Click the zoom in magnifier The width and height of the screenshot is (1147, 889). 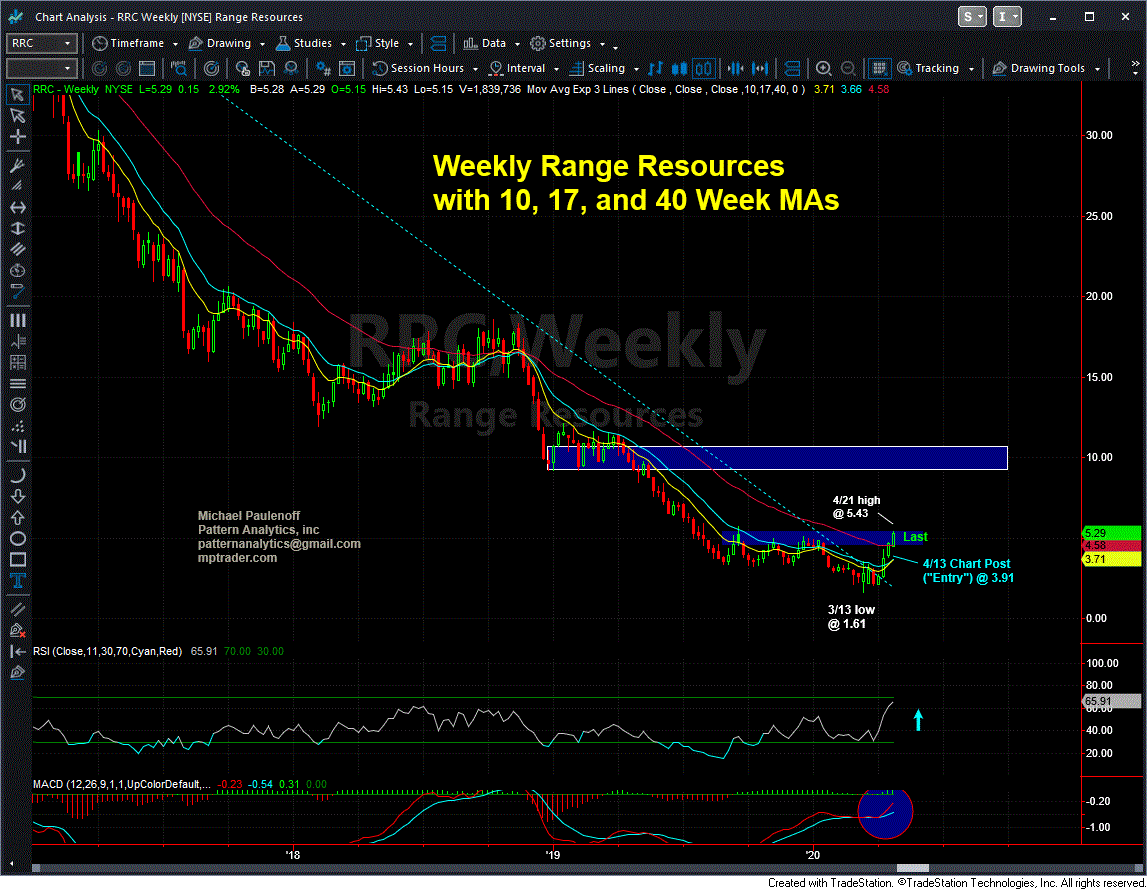(824, 69)
